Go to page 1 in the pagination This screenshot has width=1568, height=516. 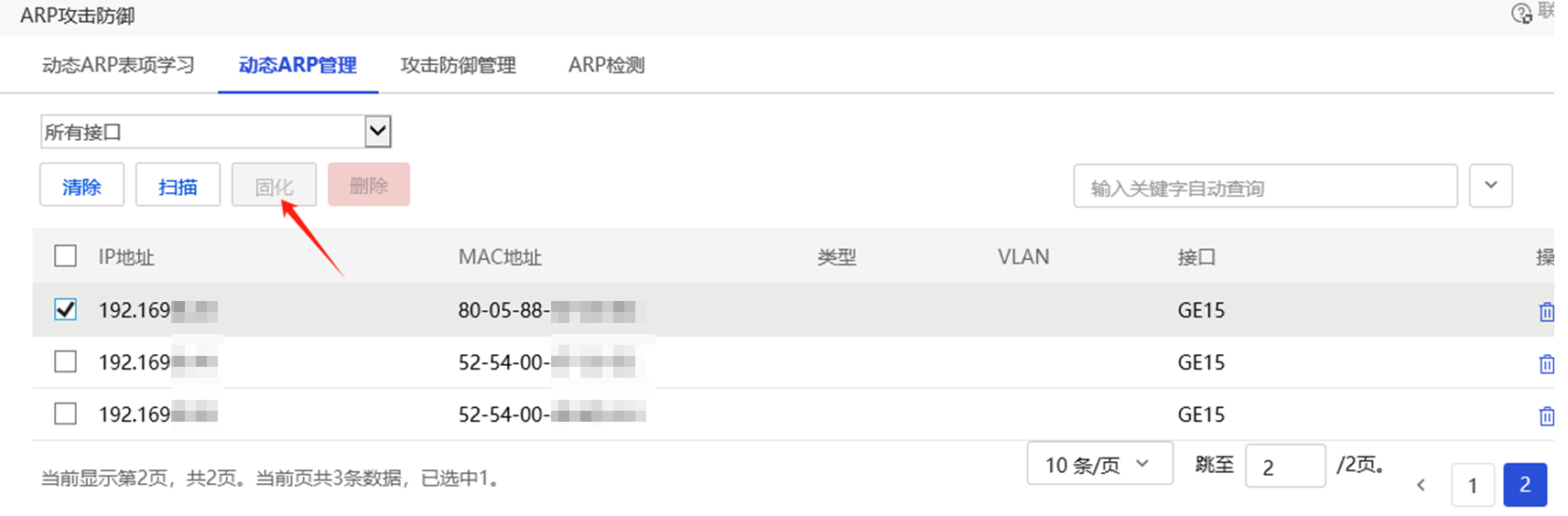click(1472, 485)
